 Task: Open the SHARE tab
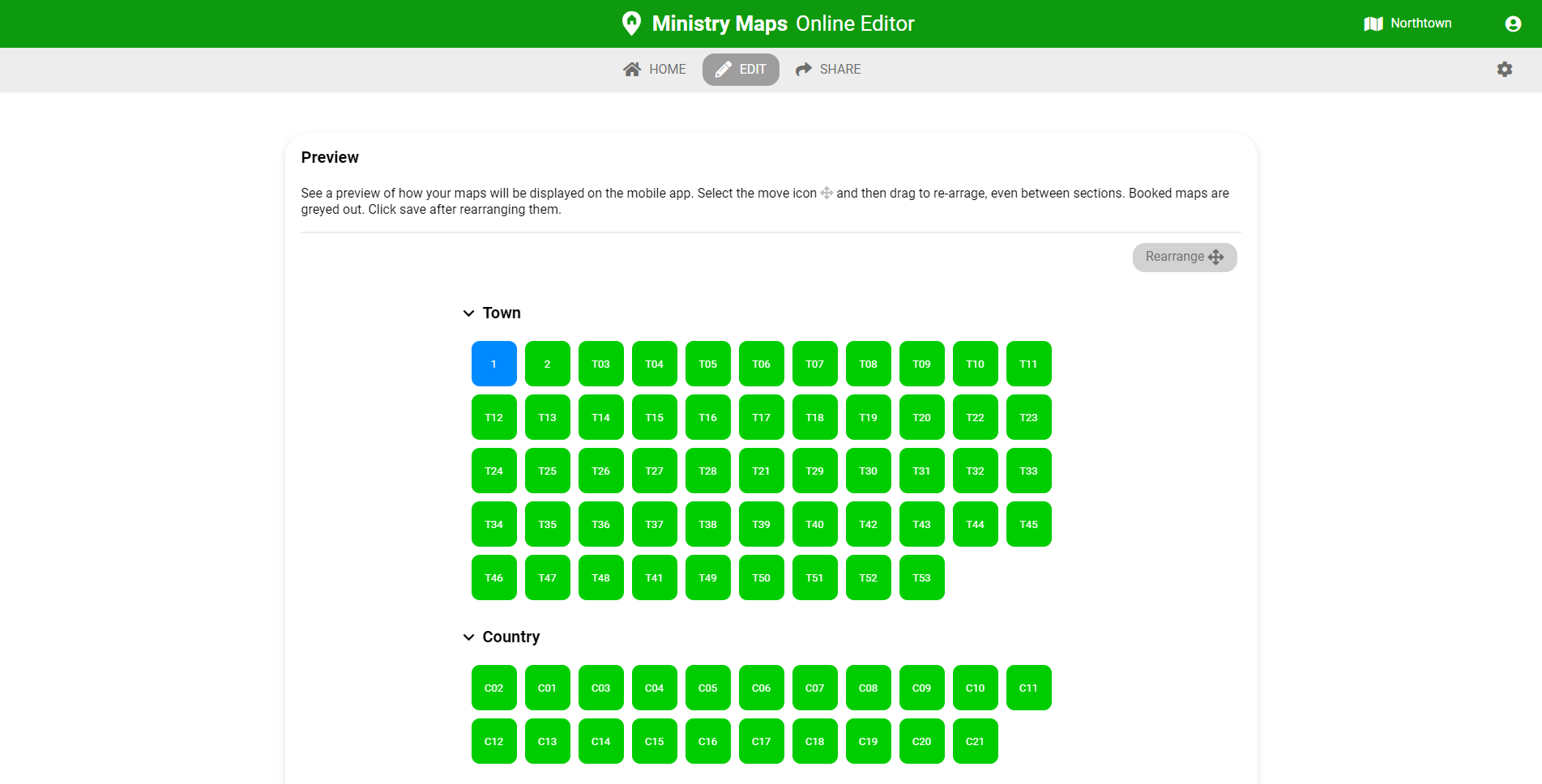(828, 70)
